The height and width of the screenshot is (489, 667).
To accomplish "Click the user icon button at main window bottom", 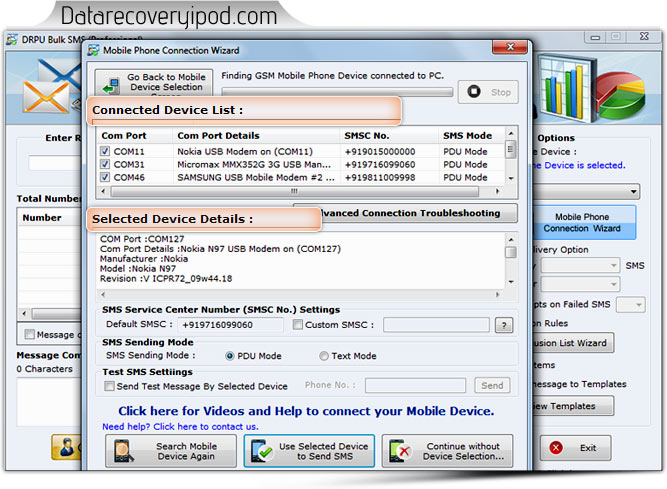I will (x=66, y=447).
